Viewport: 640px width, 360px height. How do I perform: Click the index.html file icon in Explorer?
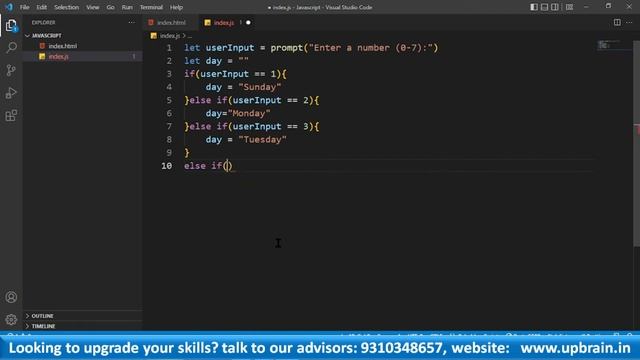[42, 46]
